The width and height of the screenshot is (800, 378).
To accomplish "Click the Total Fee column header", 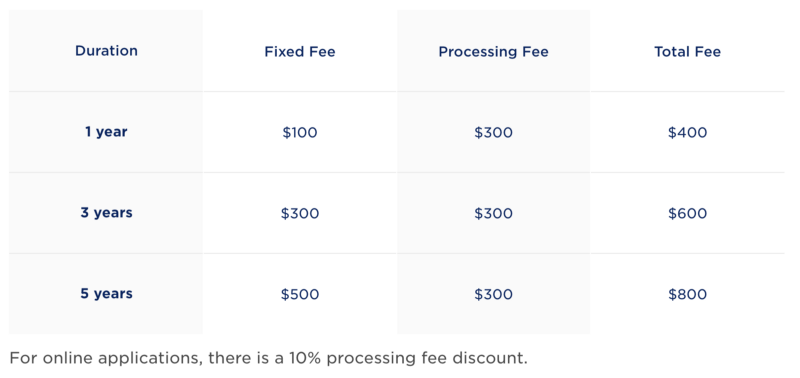I will [687, 52].
